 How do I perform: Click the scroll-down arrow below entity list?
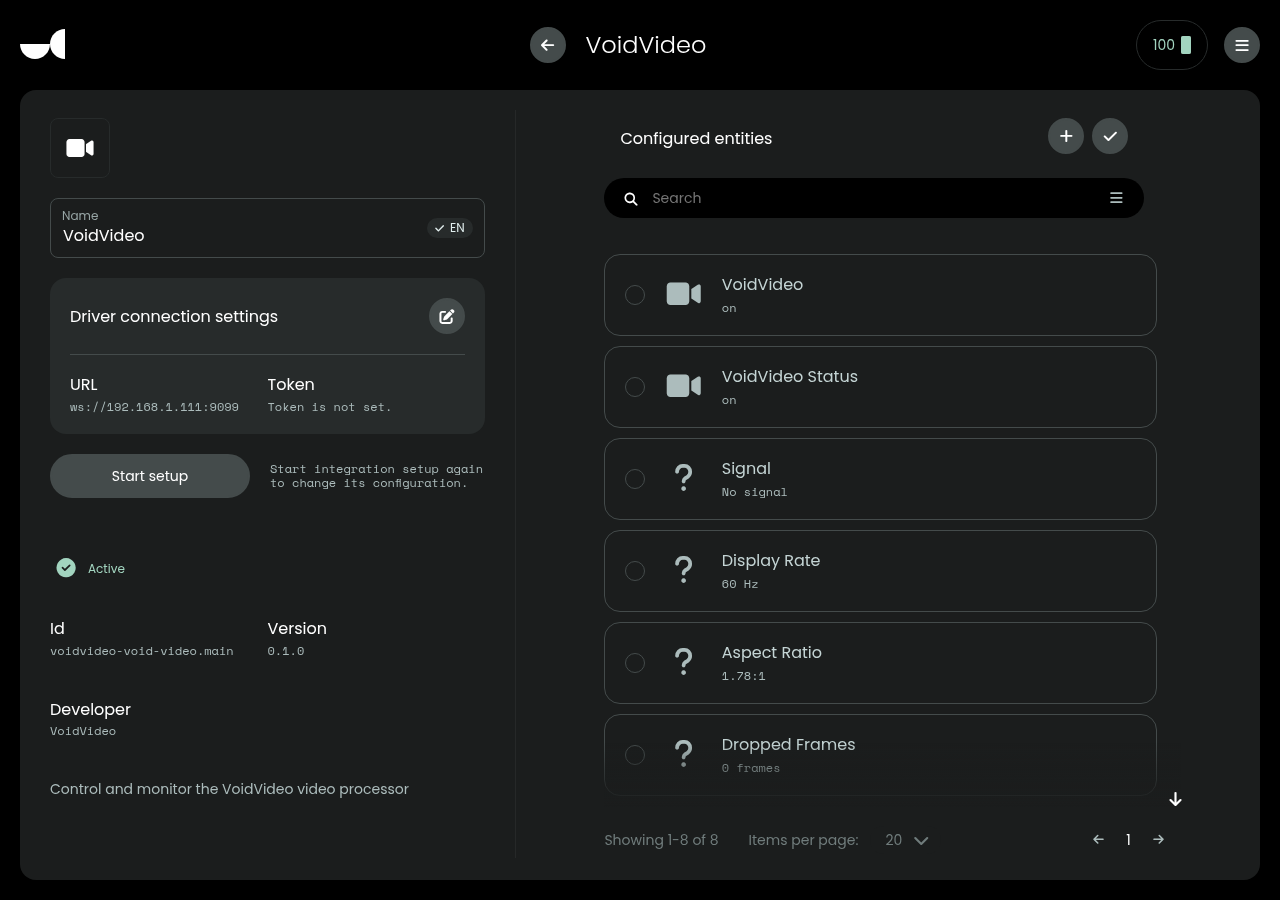tap(1176, 799)
